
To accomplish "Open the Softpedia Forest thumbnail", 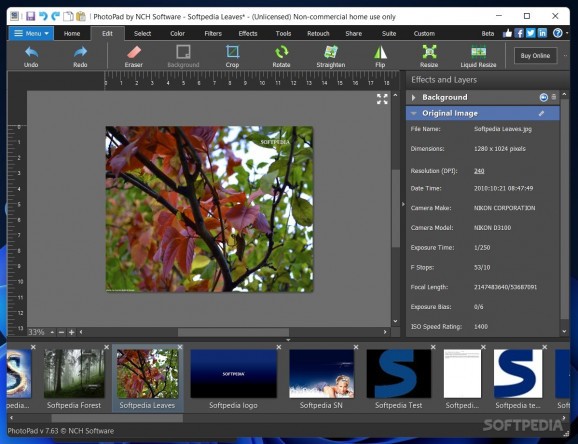I will 74,374.
